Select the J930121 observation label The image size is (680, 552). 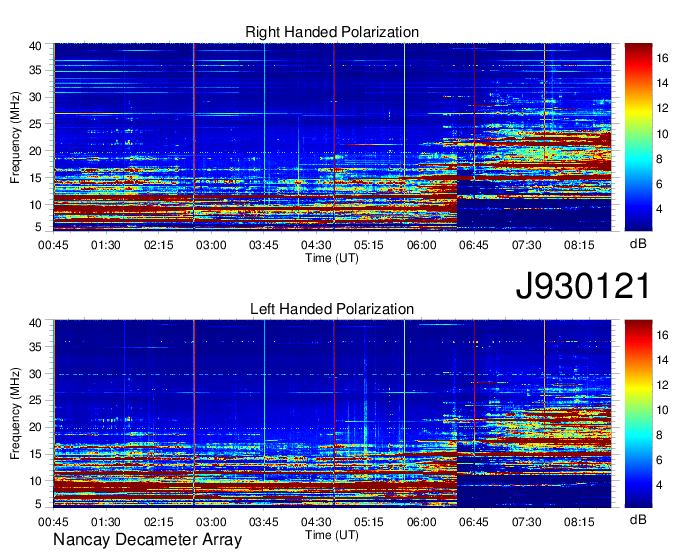click(583, 286)
